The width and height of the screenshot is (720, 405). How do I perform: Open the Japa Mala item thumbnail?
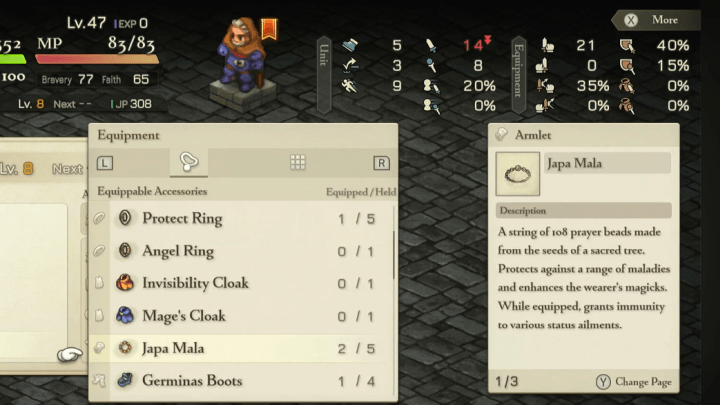[x=518, y=174]
